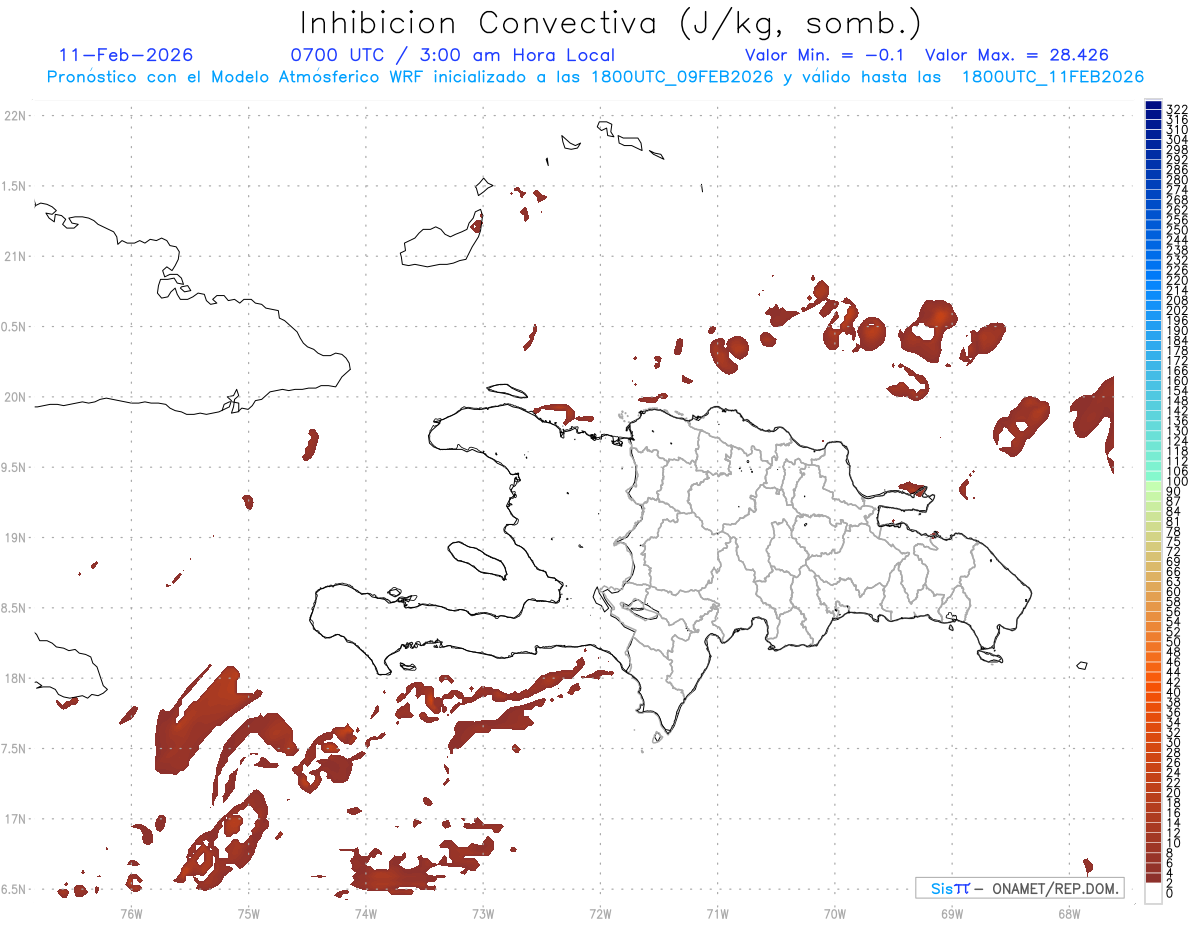The width and height of the screenshot is (1200, 927).
Task: Click the '1800UTC_11FEB2026' valid-until timestamp
Action: [1053, 77]
